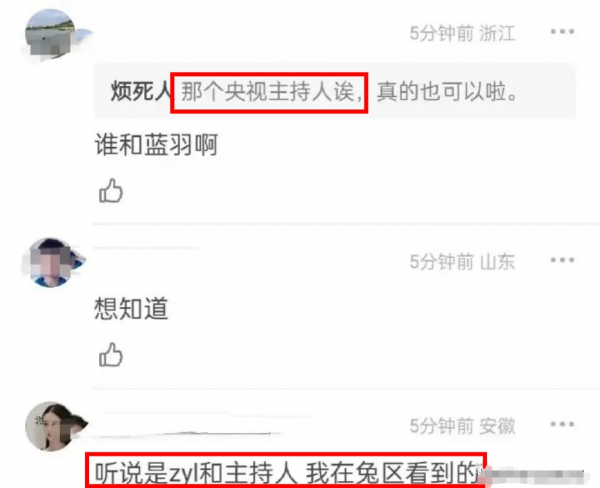Open the third commenter's profile picture
Image resolution: width=600 pixels, height=488 pixels.
pos(54,426)
